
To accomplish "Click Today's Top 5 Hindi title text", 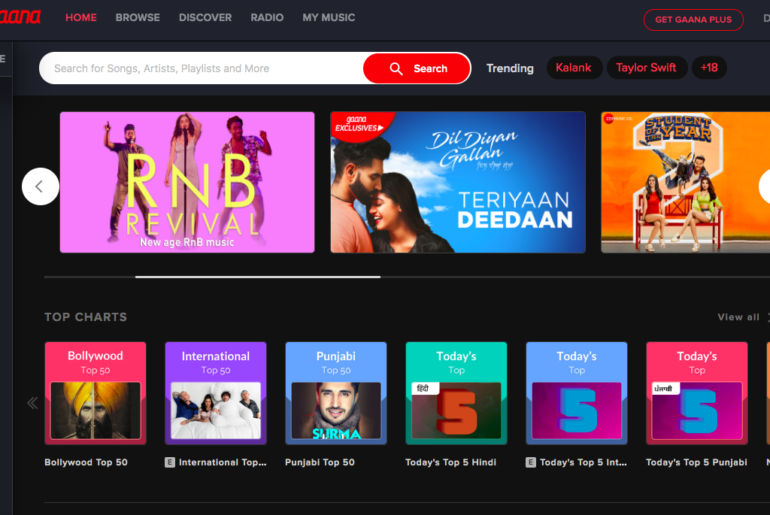I will point(451,462).
